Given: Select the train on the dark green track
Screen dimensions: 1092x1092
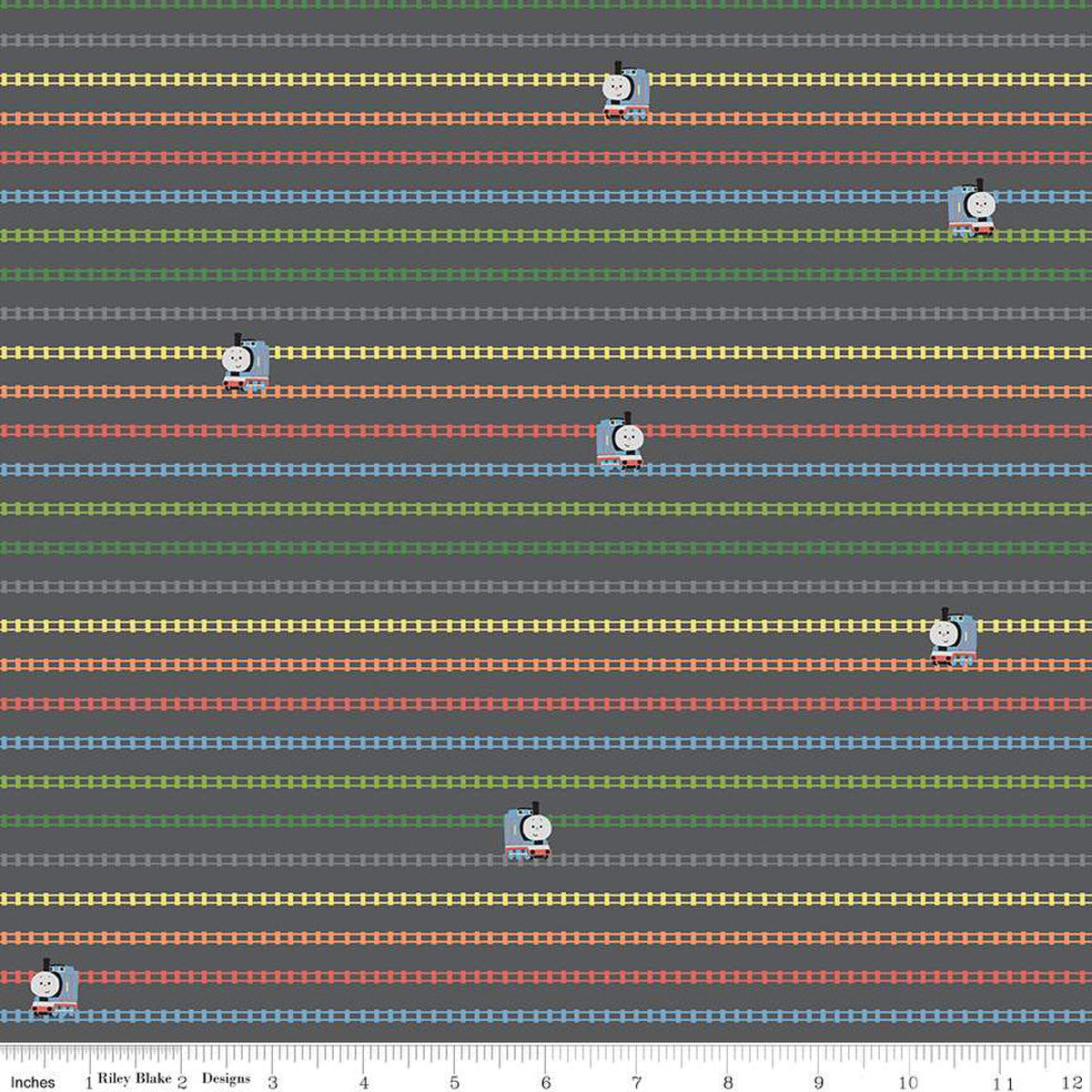Looking at the screenshot, I should (529, 833).
